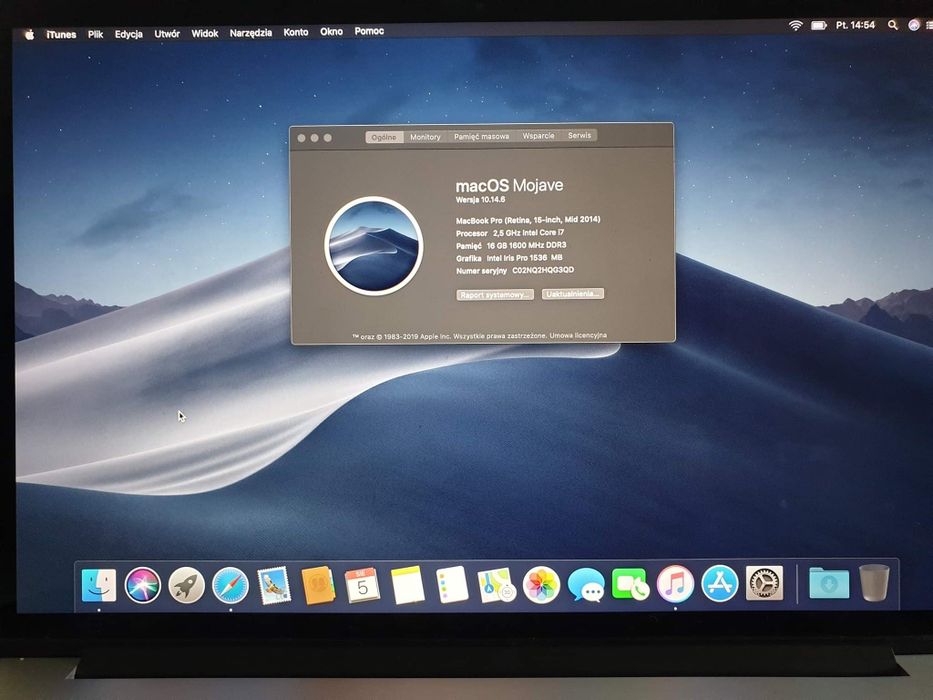Click the Wersja 10.14.6 text
The height and width of the screenshot is (700, 933).
480,200
